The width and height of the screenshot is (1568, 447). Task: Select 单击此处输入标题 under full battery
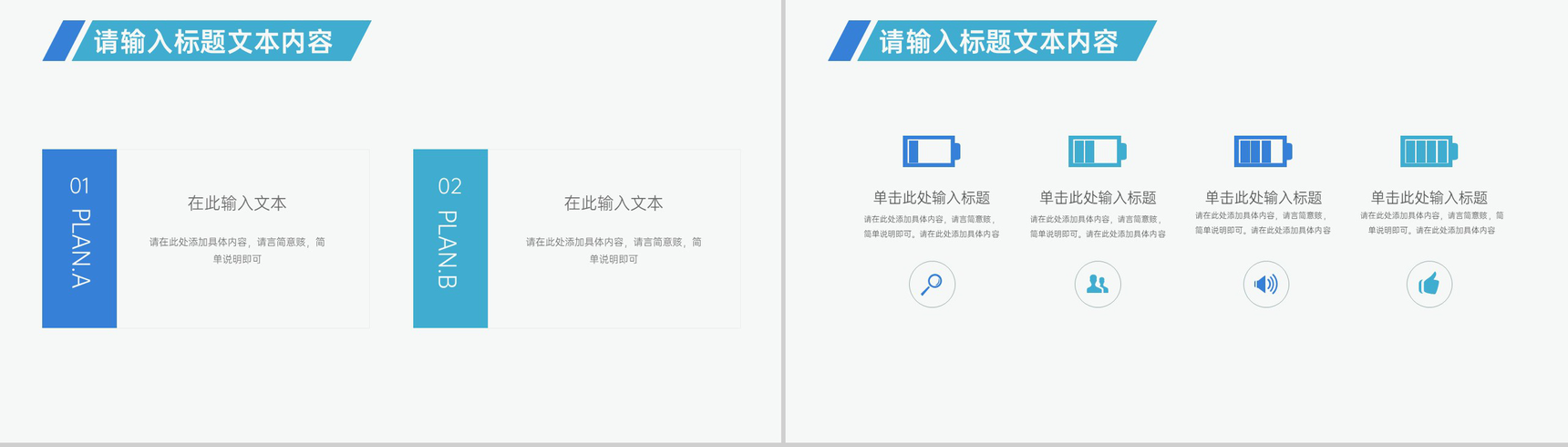[x=1429, y=198]
